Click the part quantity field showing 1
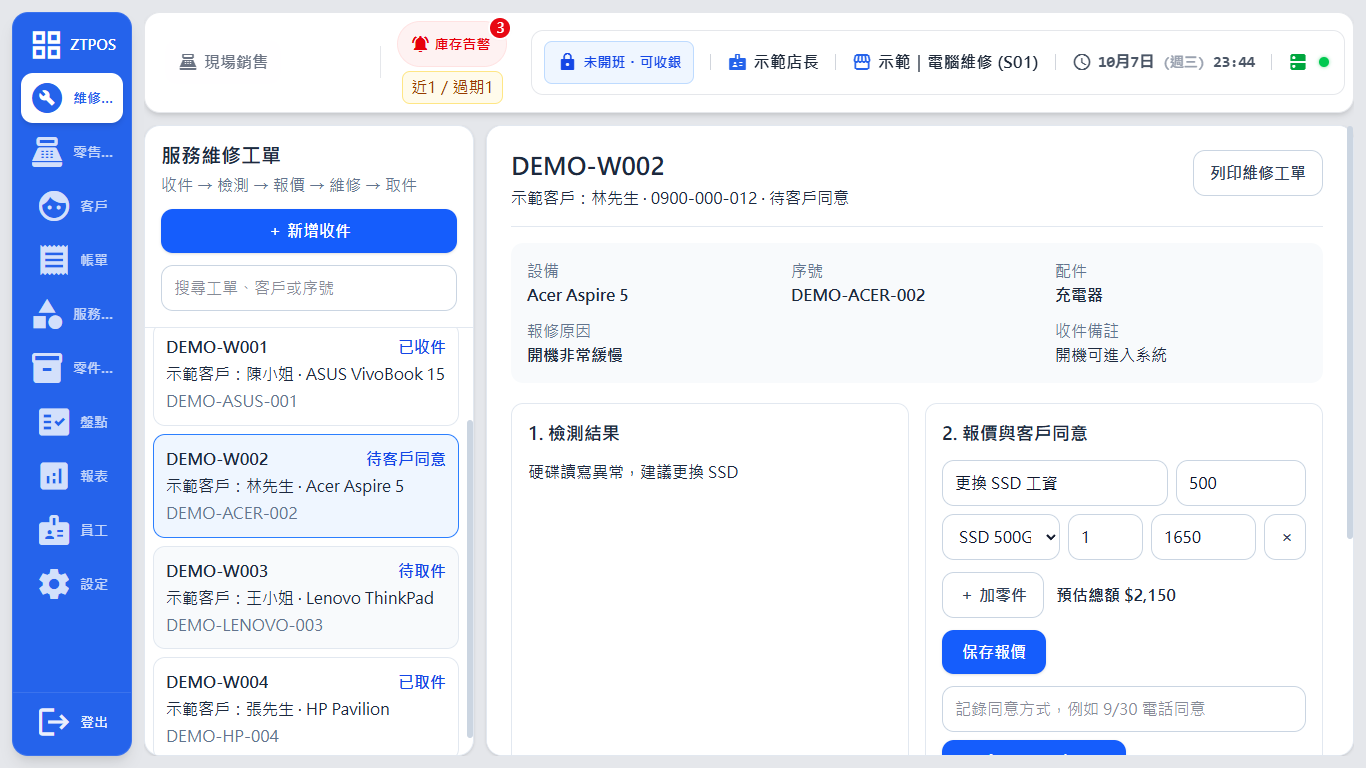 click(1105, 537)
